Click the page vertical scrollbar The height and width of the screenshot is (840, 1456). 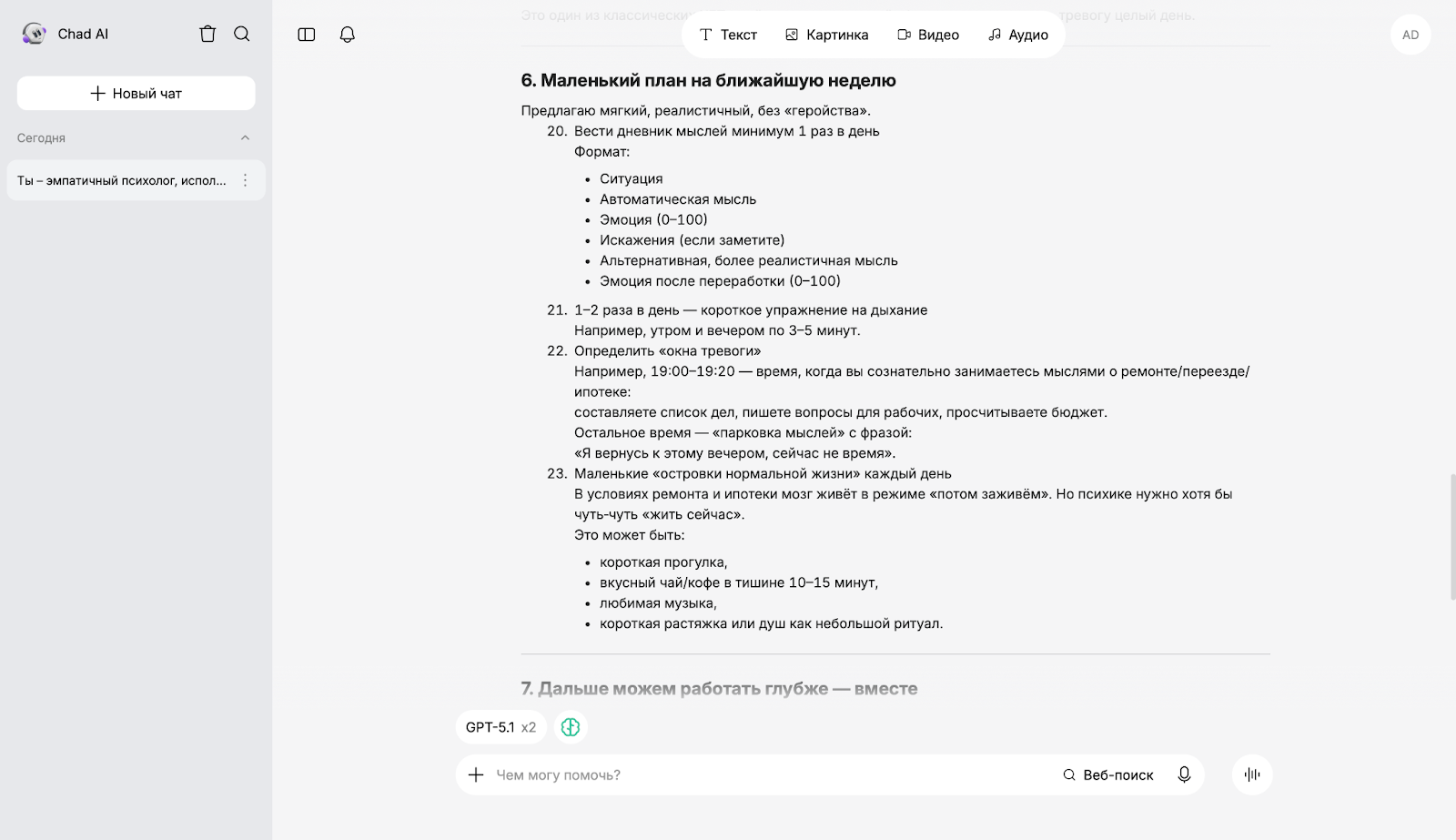coord(1452,537)
